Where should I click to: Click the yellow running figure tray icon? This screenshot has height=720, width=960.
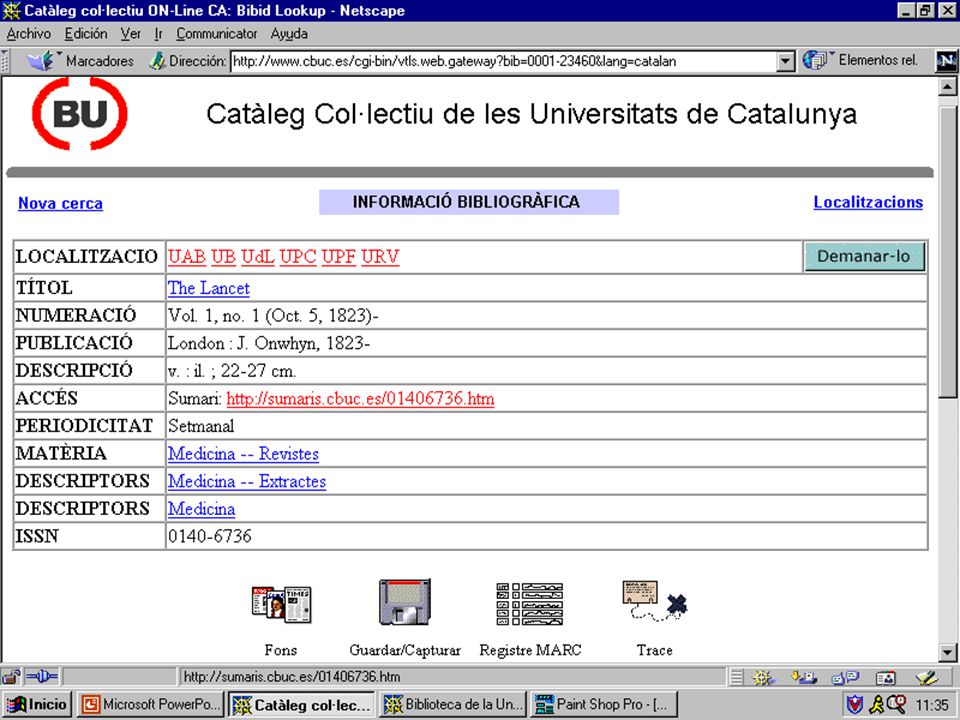877,704
